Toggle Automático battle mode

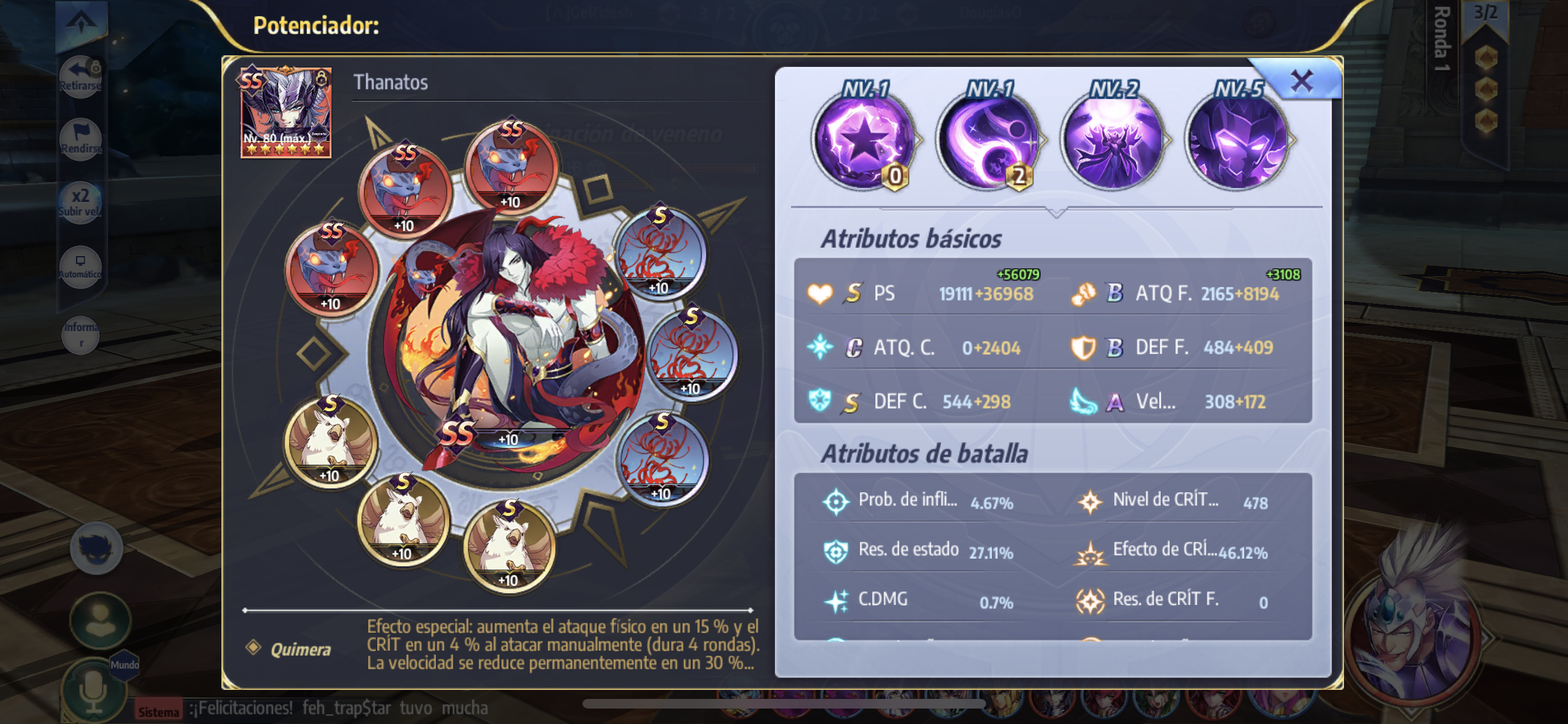[80, 266]
